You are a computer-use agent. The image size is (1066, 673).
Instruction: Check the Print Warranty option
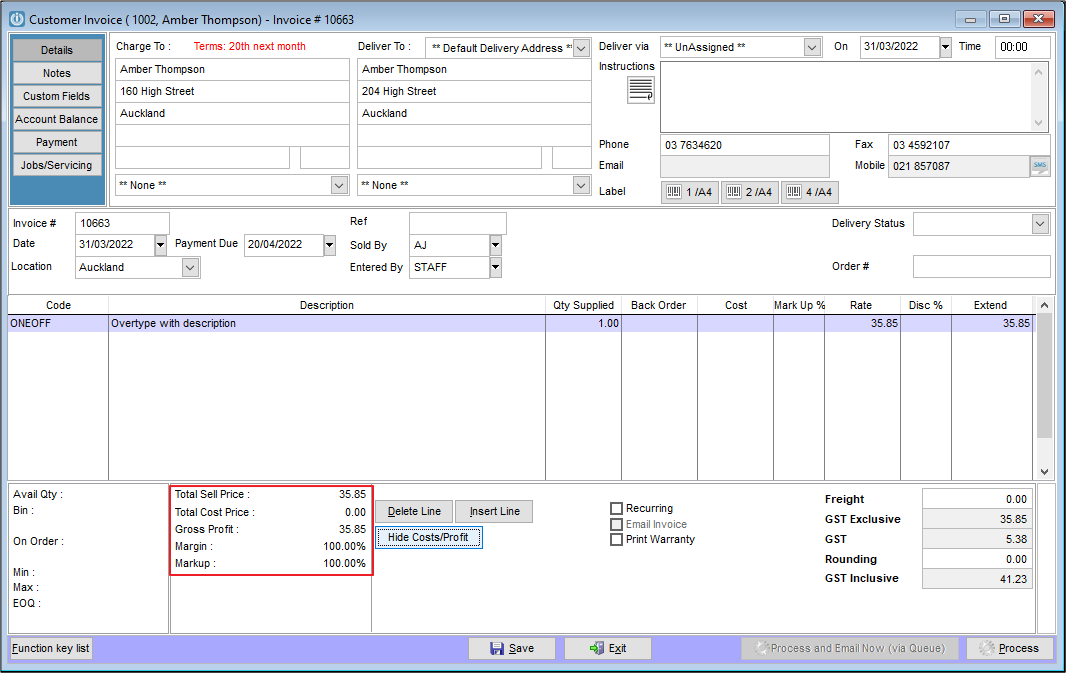pyautogui.click(x=617, y=540)
